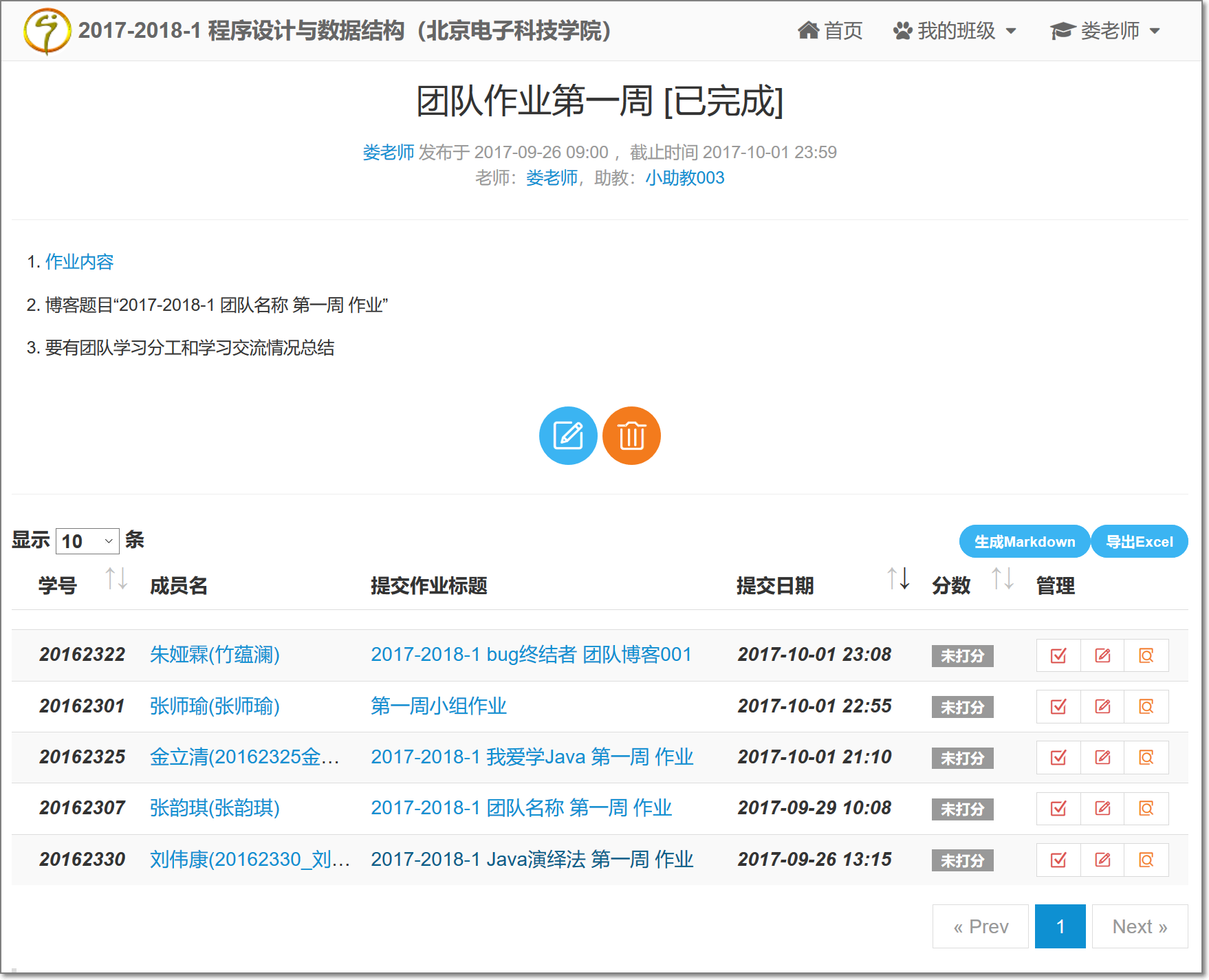Click edit pencil icon in 张师瑜 row
This screenshot has height=980, width=1209.
[1102, 707]
